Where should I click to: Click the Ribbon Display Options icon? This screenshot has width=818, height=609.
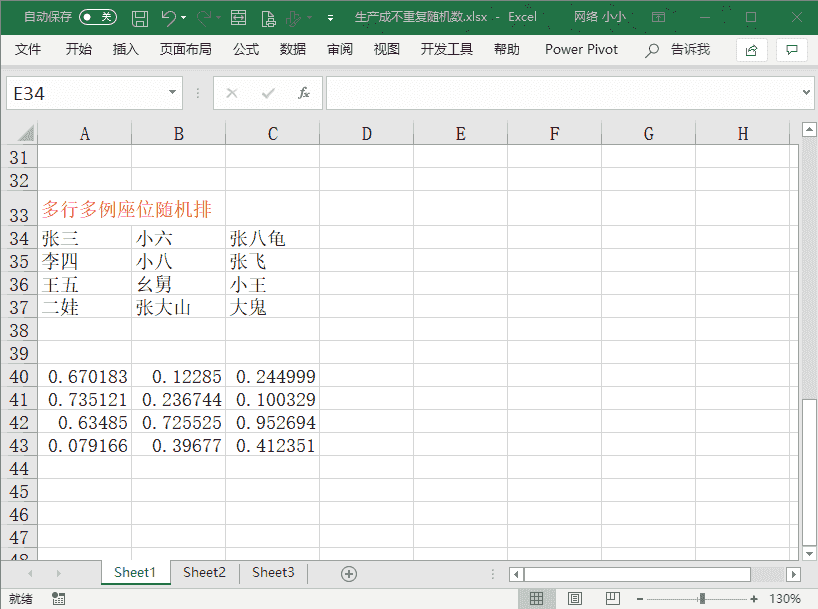[x=658, y=17]
